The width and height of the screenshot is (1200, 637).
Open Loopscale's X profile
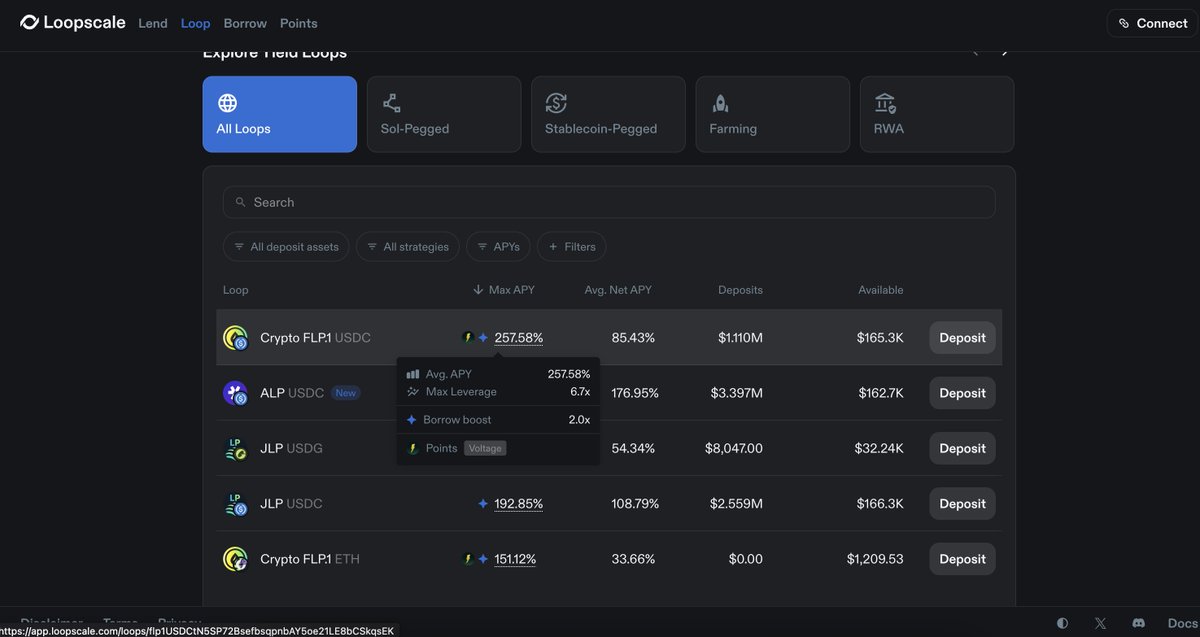point(1101,623)
